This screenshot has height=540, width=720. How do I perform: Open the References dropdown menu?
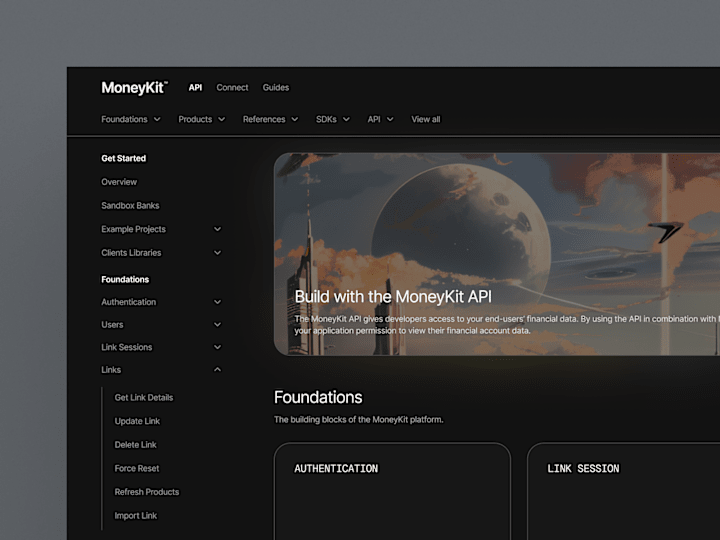[270, 119]
